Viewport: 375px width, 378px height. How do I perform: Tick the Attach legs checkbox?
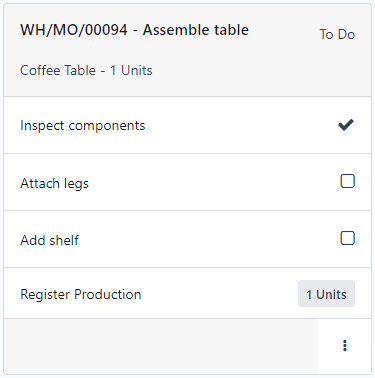click(347, 181)
